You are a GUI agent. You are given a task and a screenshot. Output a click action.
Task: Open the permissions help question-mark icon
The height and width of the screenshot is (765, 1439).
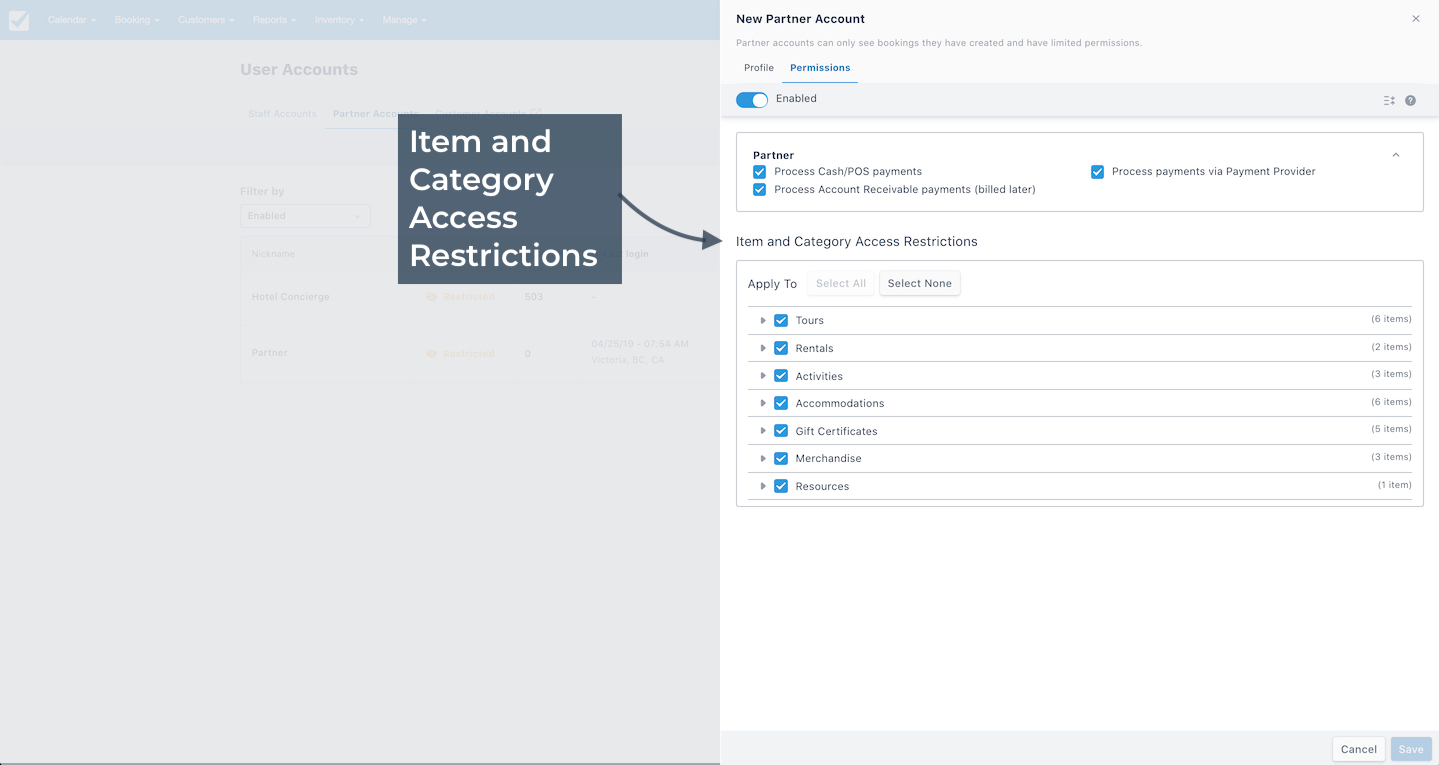pyautogui.click(x=1410, y=101)
